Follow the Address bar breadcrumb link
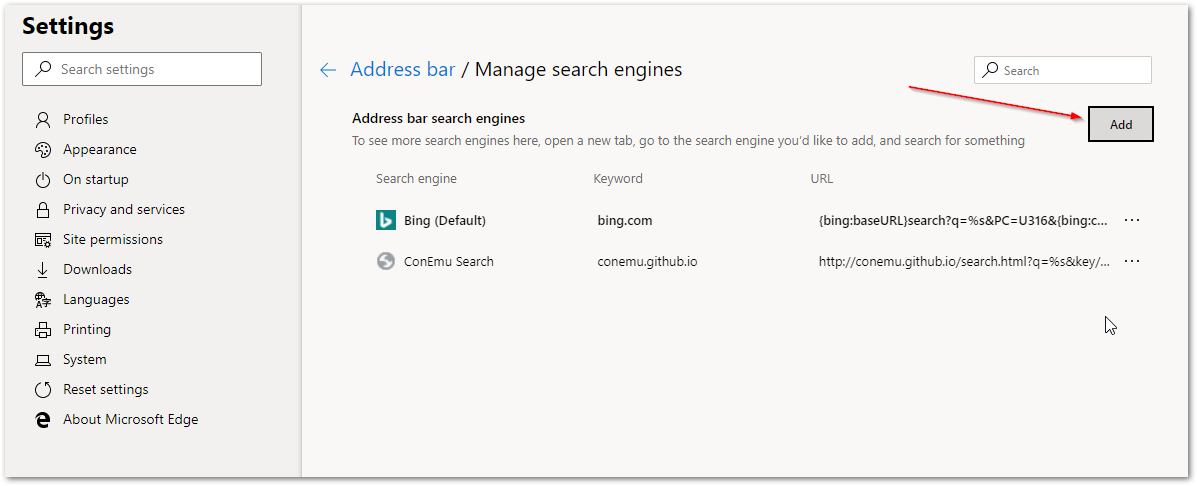The width and height of the screenshot is (1197, 486). coord(402,70)
